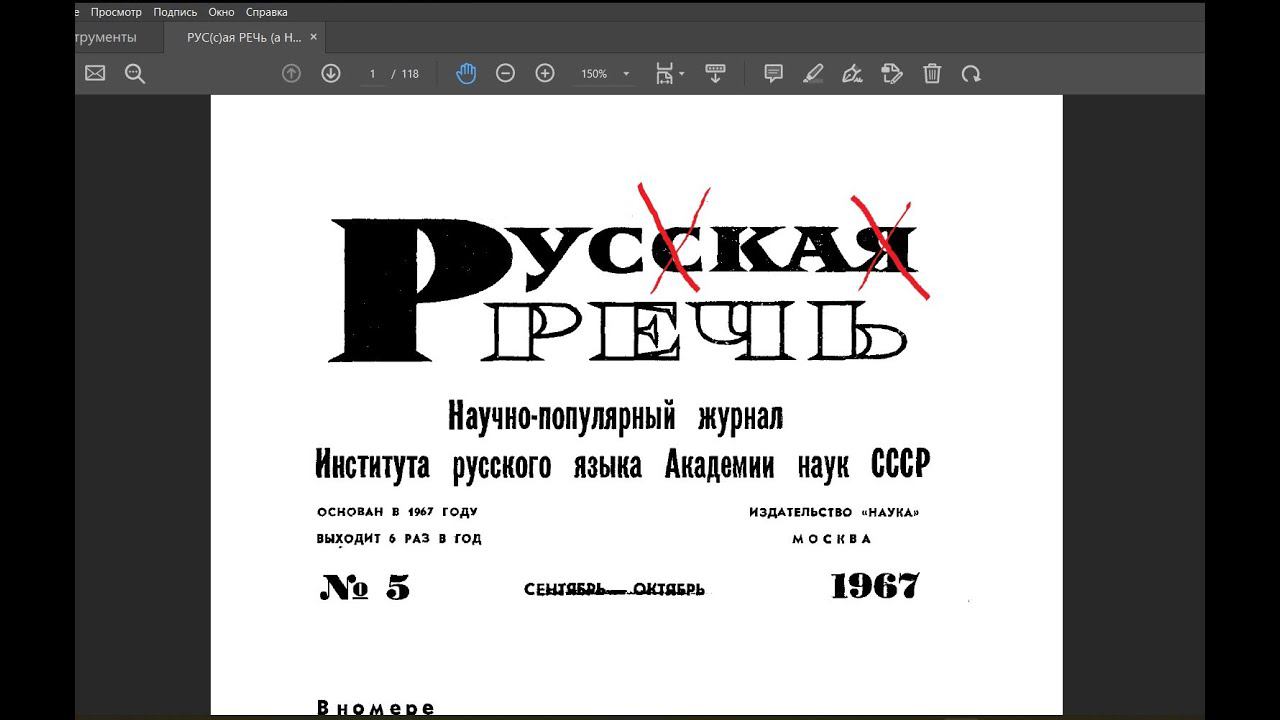Screen dimensions: 1280x720
Task: Close the РУС(с)ая РЕЧЬ document tab
Action: pyautogui.click(x=313, y=37)
